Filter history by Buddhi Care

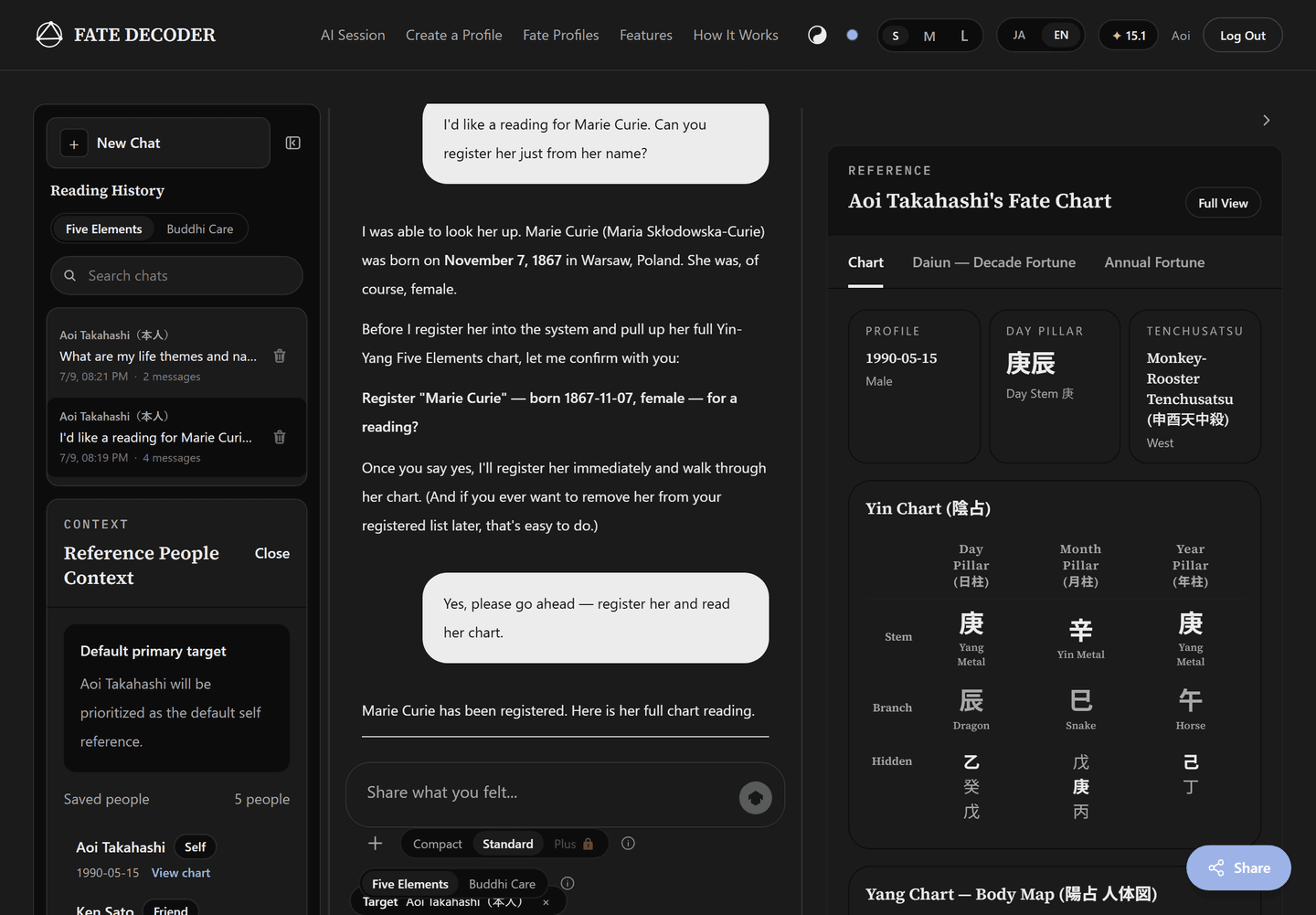(200, 229)
